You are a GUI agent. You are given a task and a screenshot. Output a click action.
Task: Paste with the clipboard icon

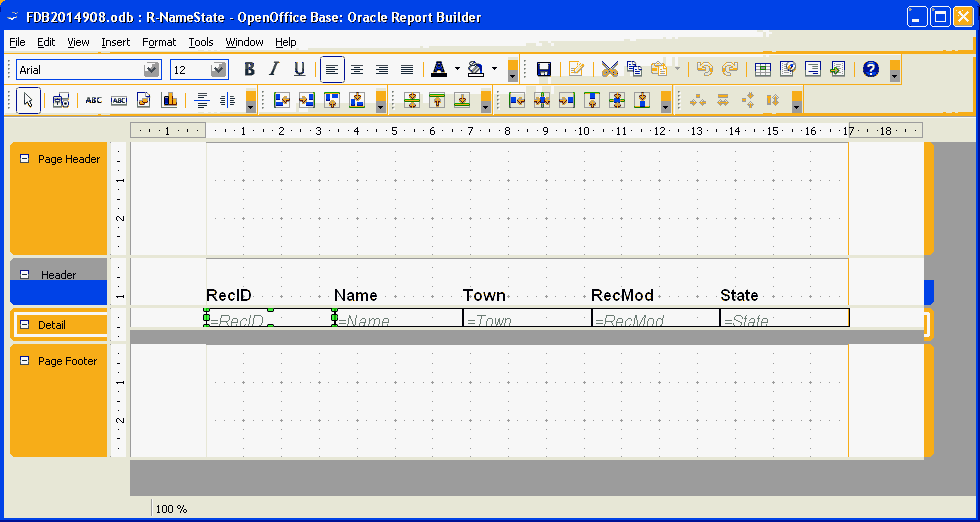pyautogui.click(x=659, y=69)
